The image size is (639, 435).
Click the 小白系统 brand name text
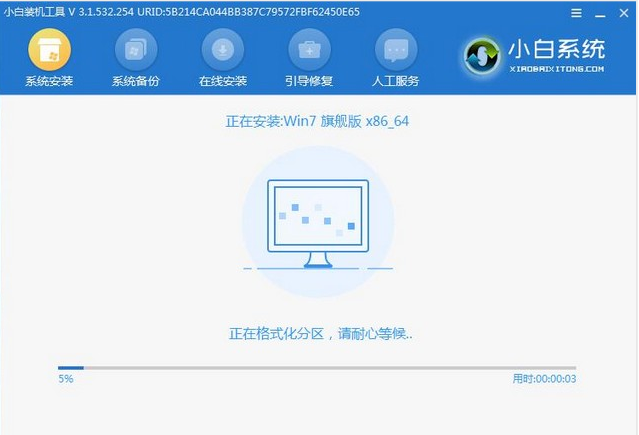557,49
